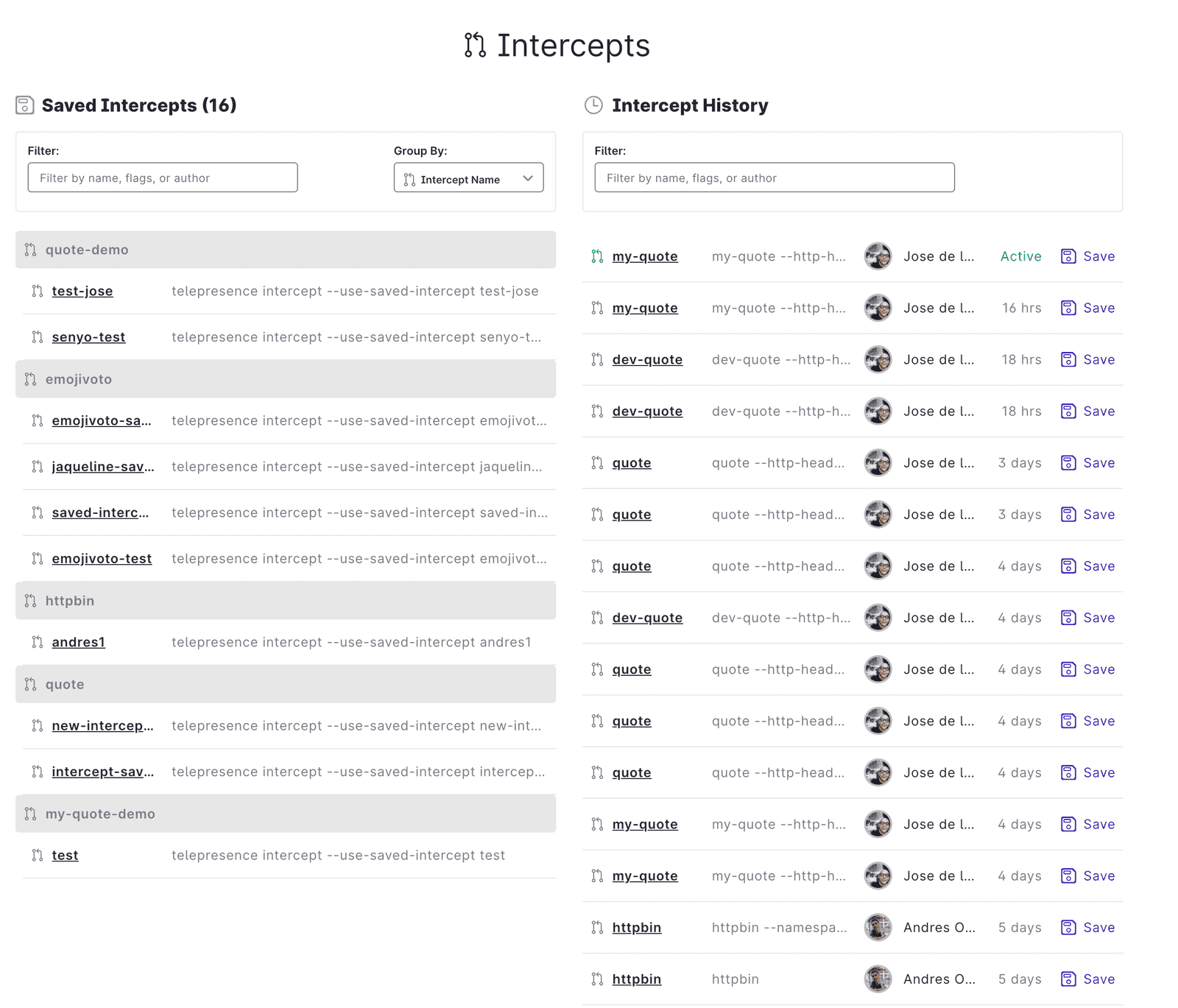Save the 5 days httpbin --namespace intercept
The height and width of the screenshot is (1008, 1178).
[x=1087, y=928]
